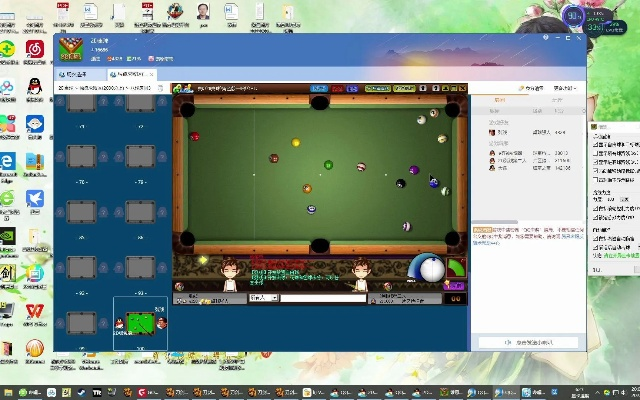
Task: Click the billiards game logo in header
Action: click(x=72, y=48)
